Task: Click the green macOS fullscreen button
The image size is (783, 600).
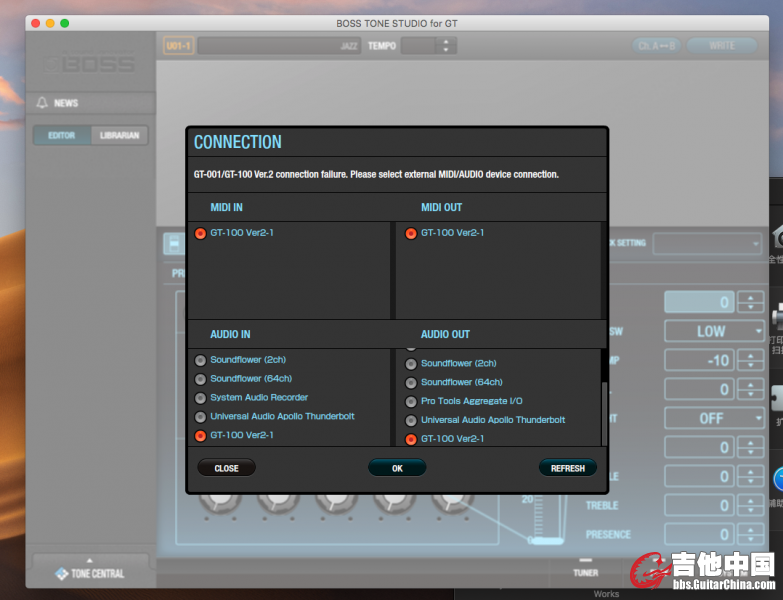Action: [65, 23]
